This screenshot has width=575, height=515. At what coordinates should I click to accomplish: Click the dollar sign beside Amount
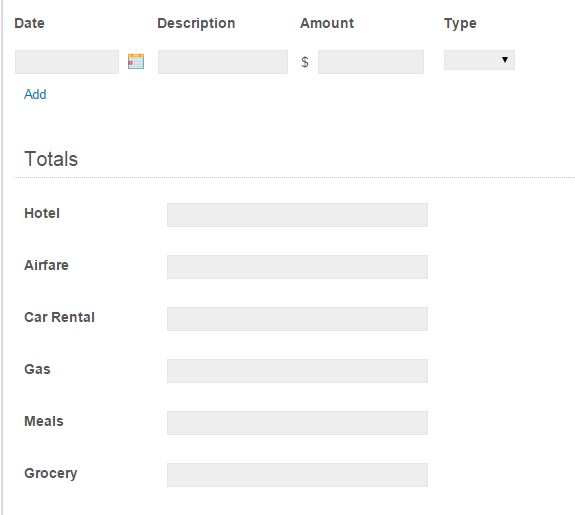pyautogui.click(x=305, y=62)
